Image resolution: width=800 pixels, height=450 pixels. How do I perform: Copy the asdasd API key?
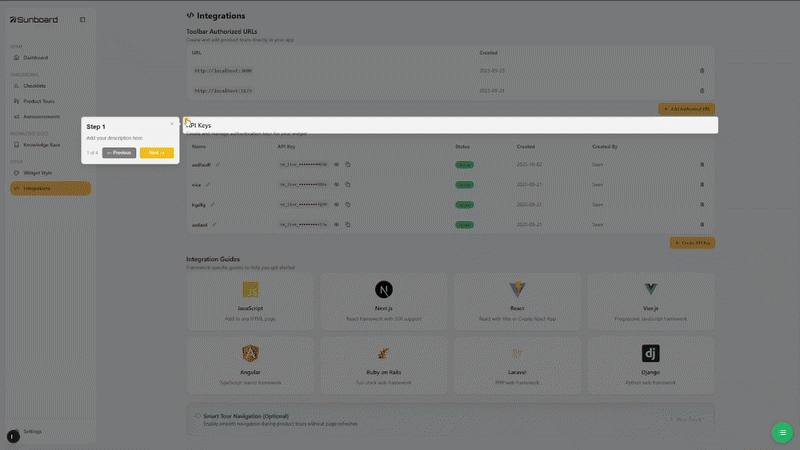click(x=348, y=224)
